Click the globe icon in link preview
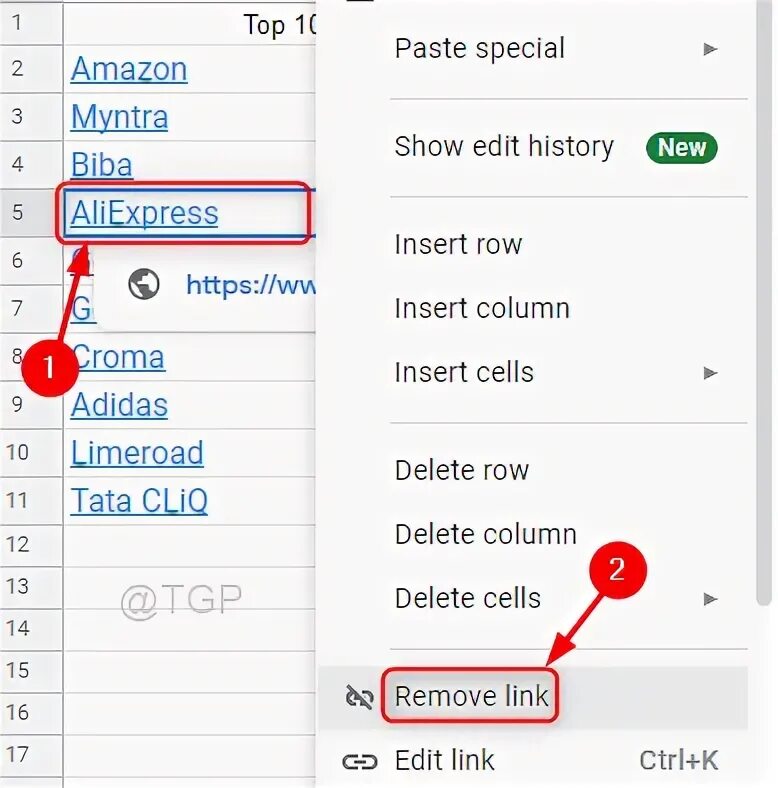 [144, 284]
